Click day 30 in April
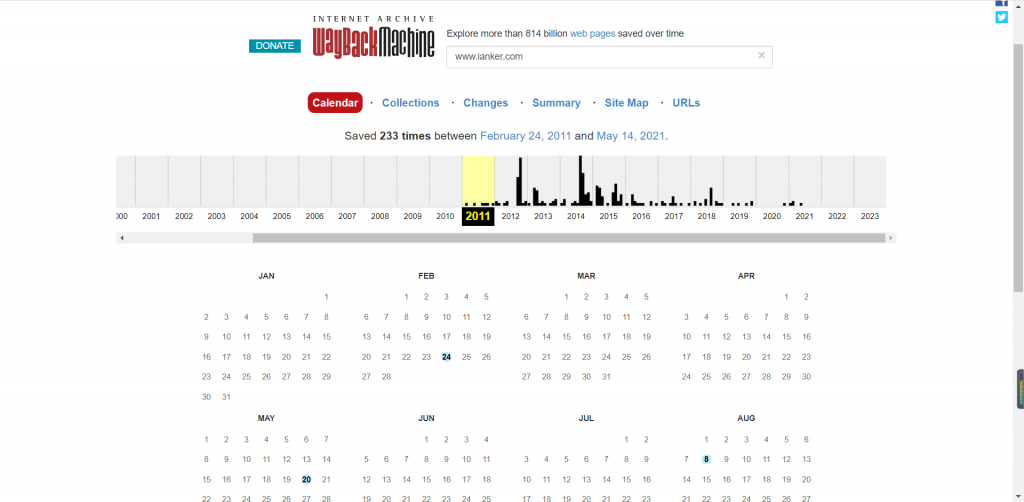1024x502 pixels. click(807, 377)
